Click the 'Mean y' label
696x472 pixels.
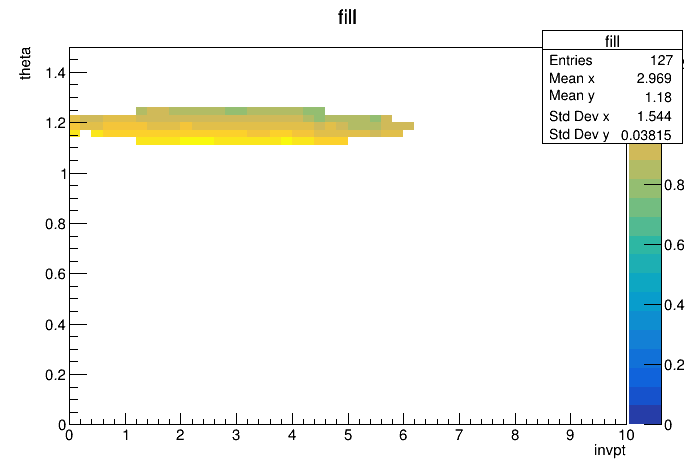[x=572, y=96]
